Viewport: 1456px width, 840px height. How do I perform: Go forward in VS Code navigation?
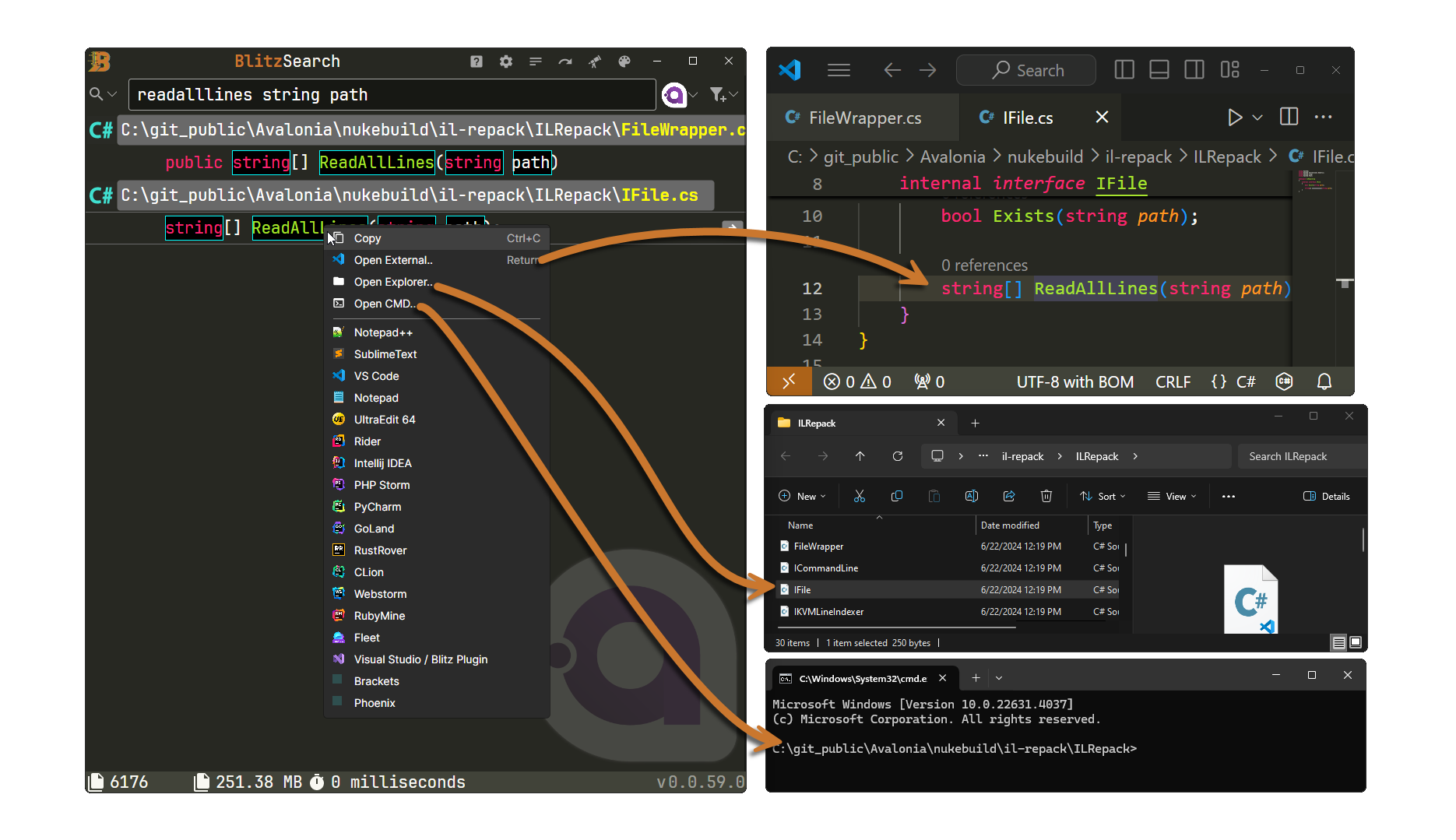click(x=927, y=70)
